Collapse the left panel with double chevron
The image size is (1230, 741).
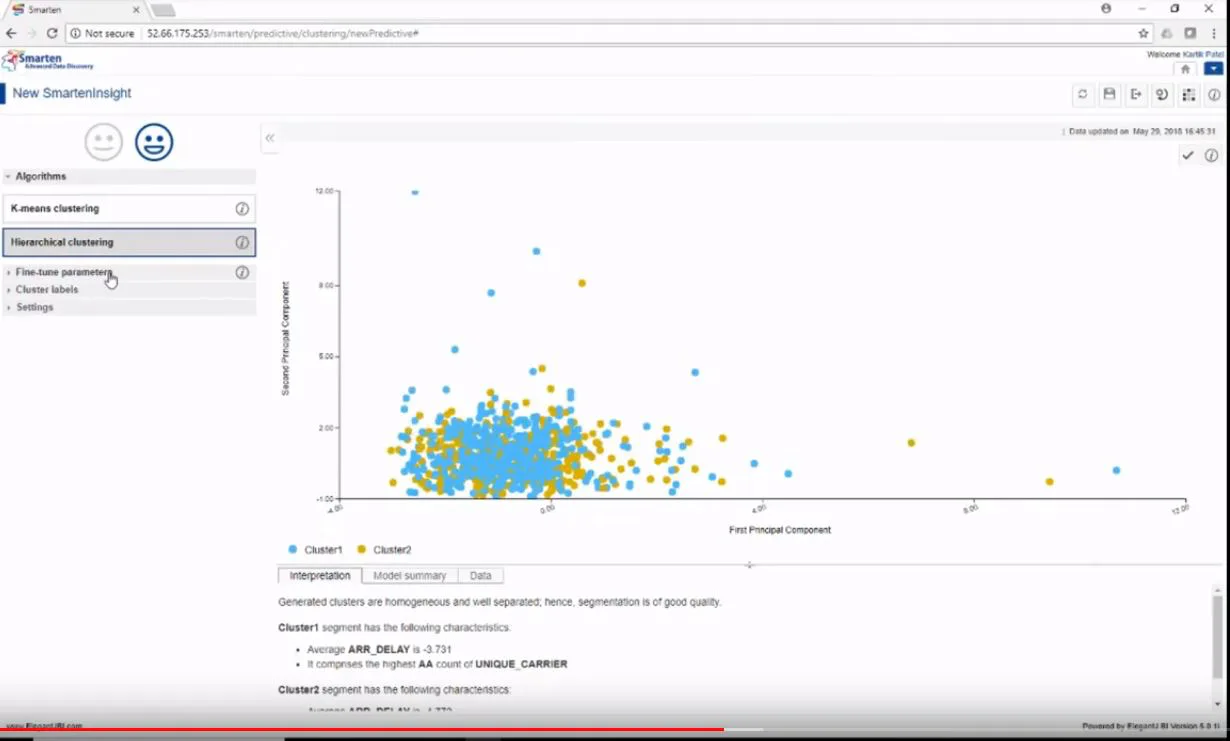(270, 138)
